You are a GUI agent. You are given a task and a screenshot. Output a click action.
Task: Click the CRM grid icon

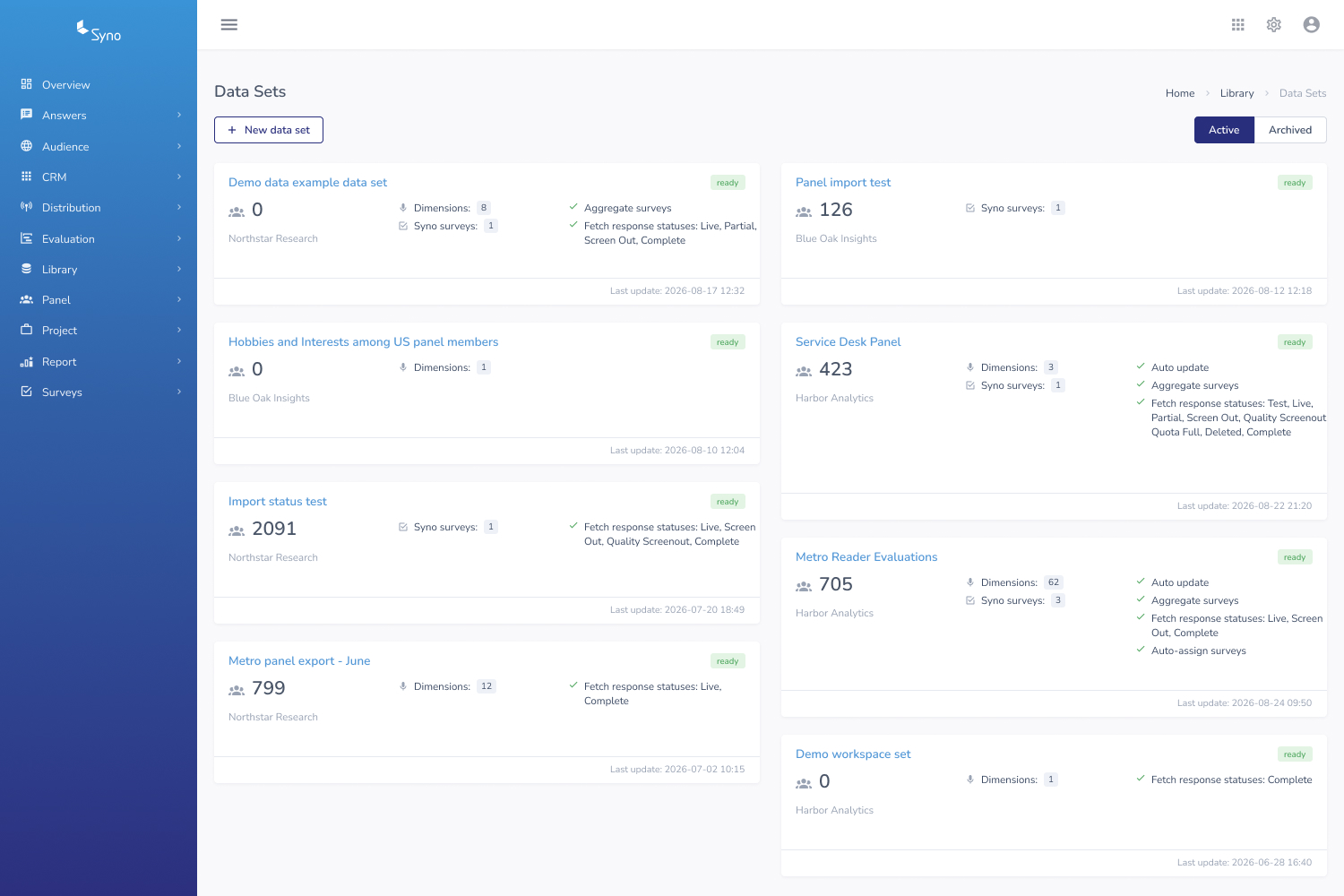(27, 177)
